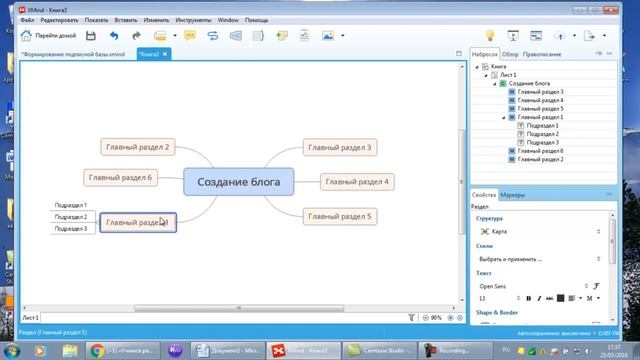Switch to the Формирование подписной базы.xmind tab
Screen dimensions: 640x360
[73, 54]
